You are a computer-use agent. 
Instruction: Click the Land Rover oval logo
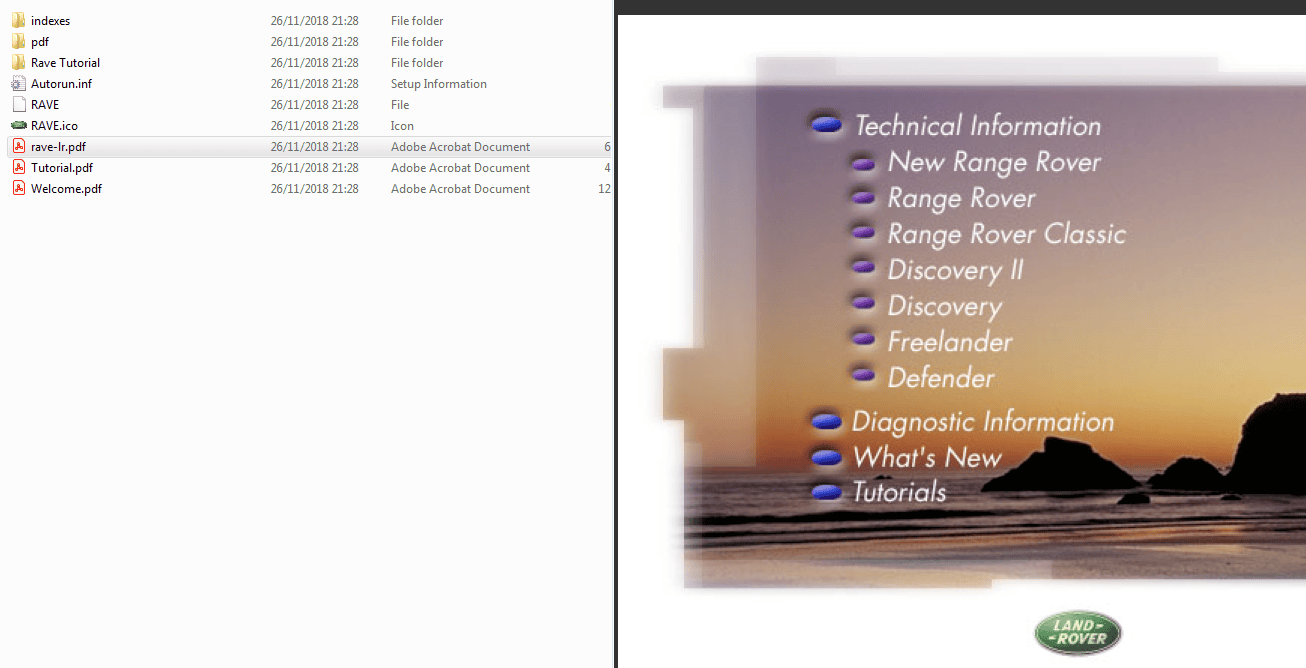[x=1078, y=632]
